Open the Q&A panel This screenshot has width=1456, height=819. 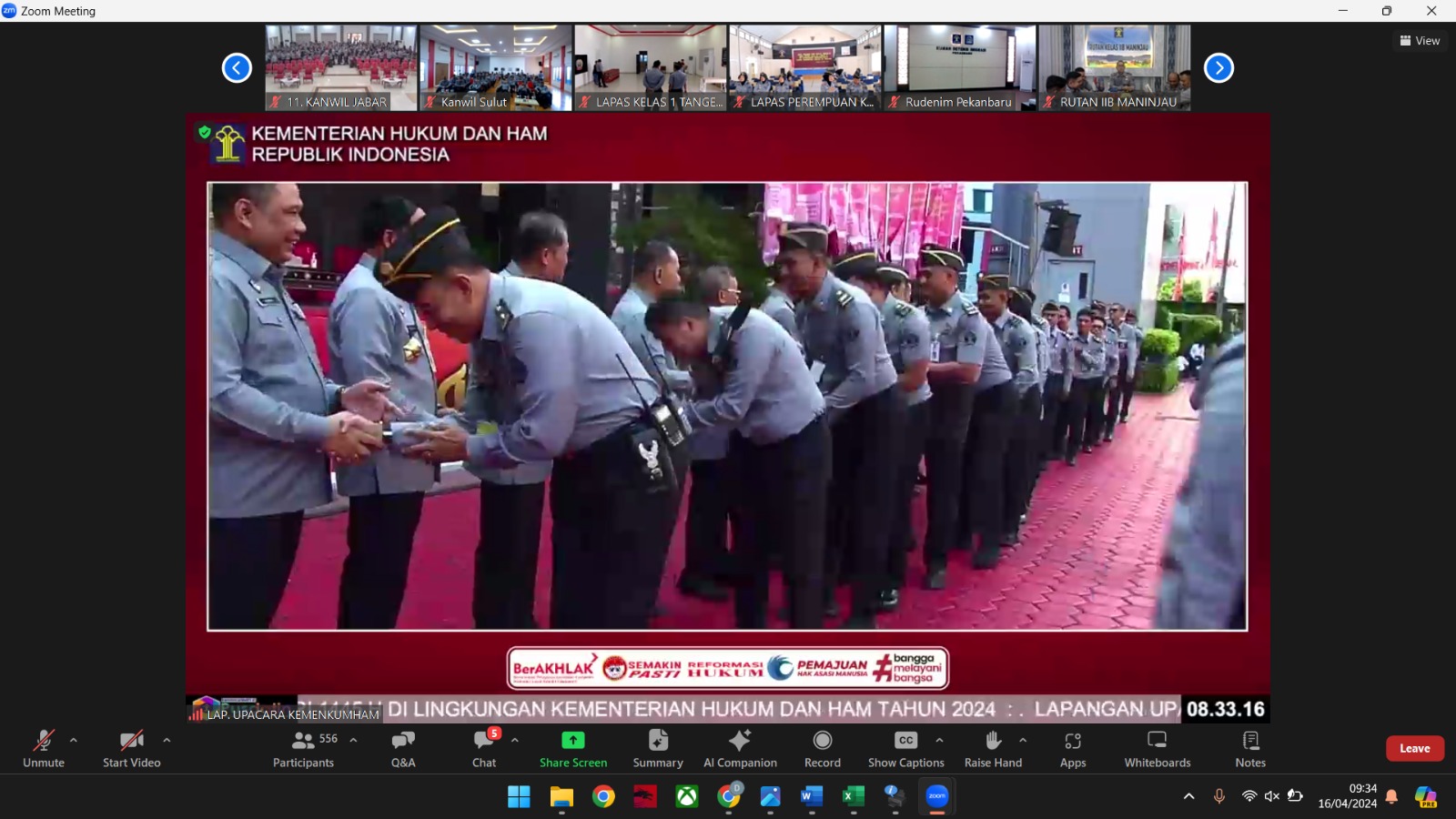coord(403,749)
